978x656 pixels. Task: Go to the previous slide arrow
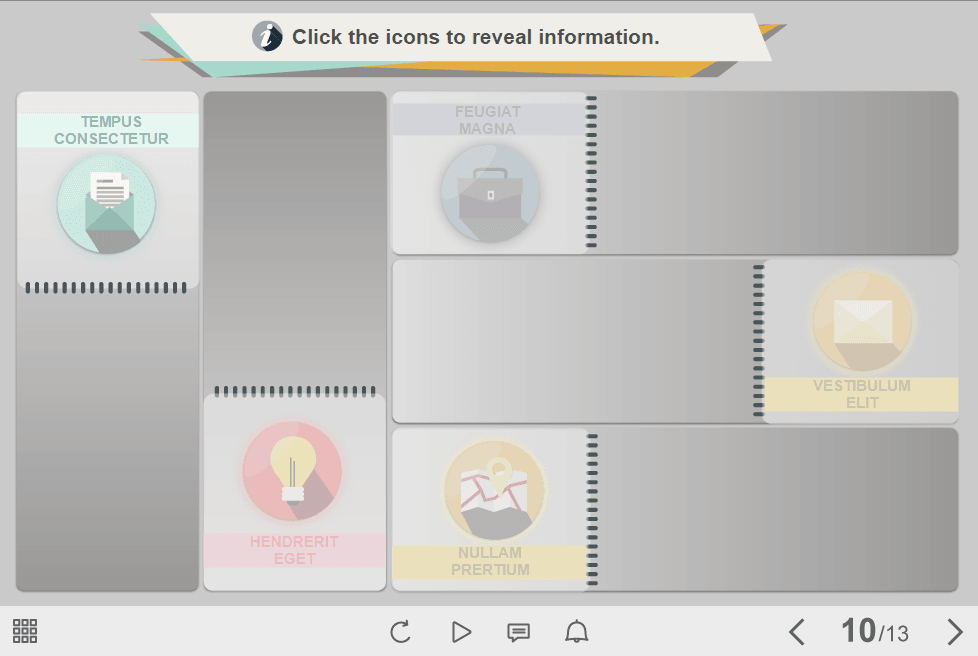click(x=796, y=632)
